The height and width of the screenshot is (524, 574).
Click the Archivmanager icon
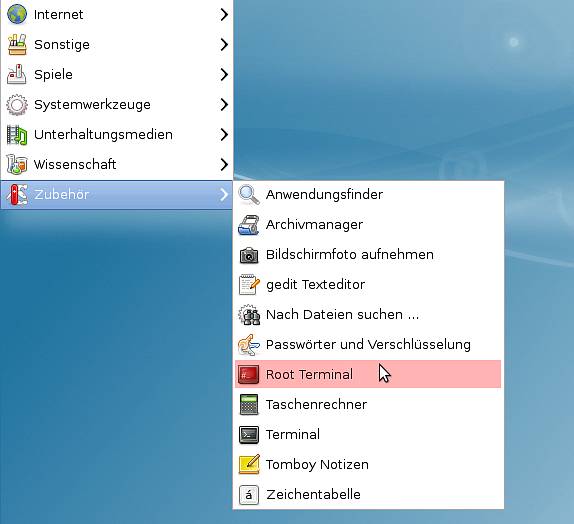tap(249, 224)
